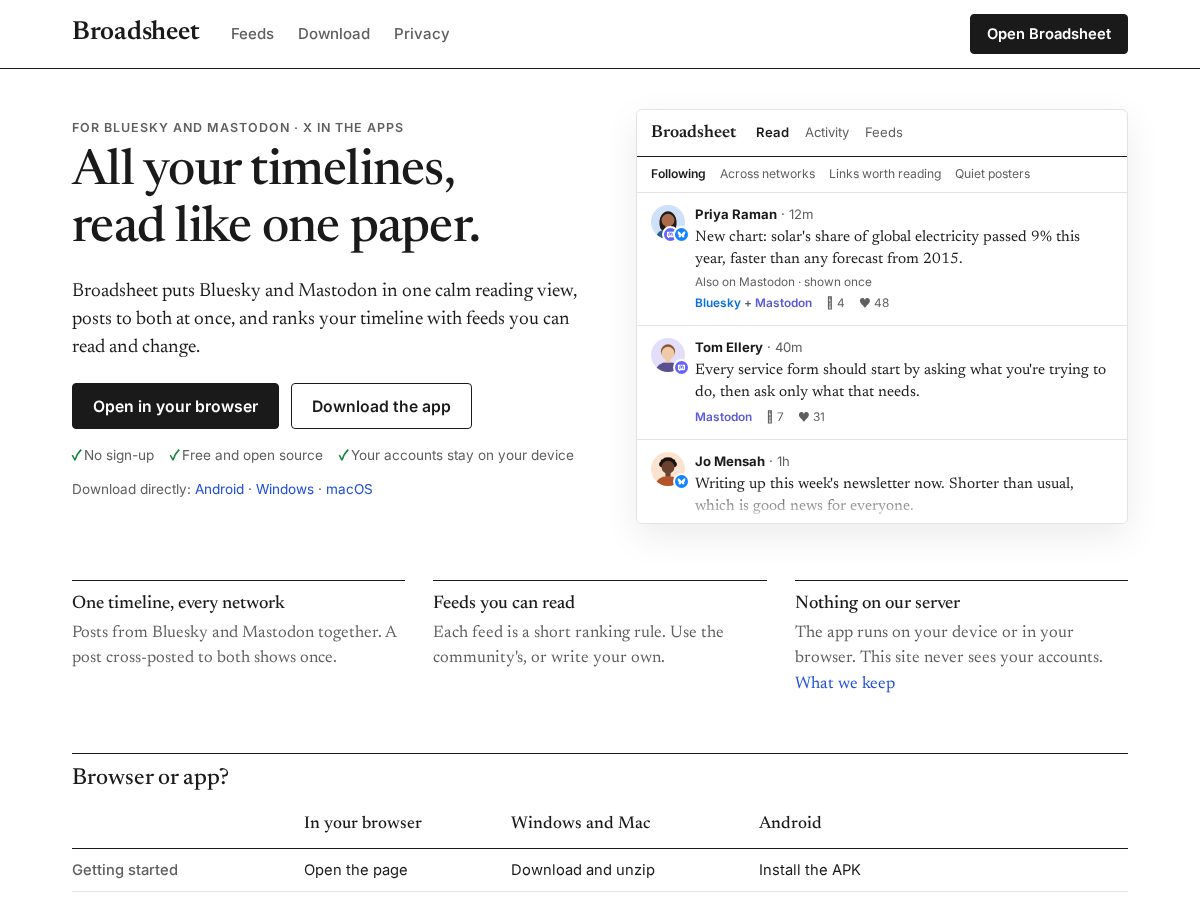Download the Windows version directly
Viewport: 1200px width, 900px height.
pyautogui.click(x=285, y=489)
